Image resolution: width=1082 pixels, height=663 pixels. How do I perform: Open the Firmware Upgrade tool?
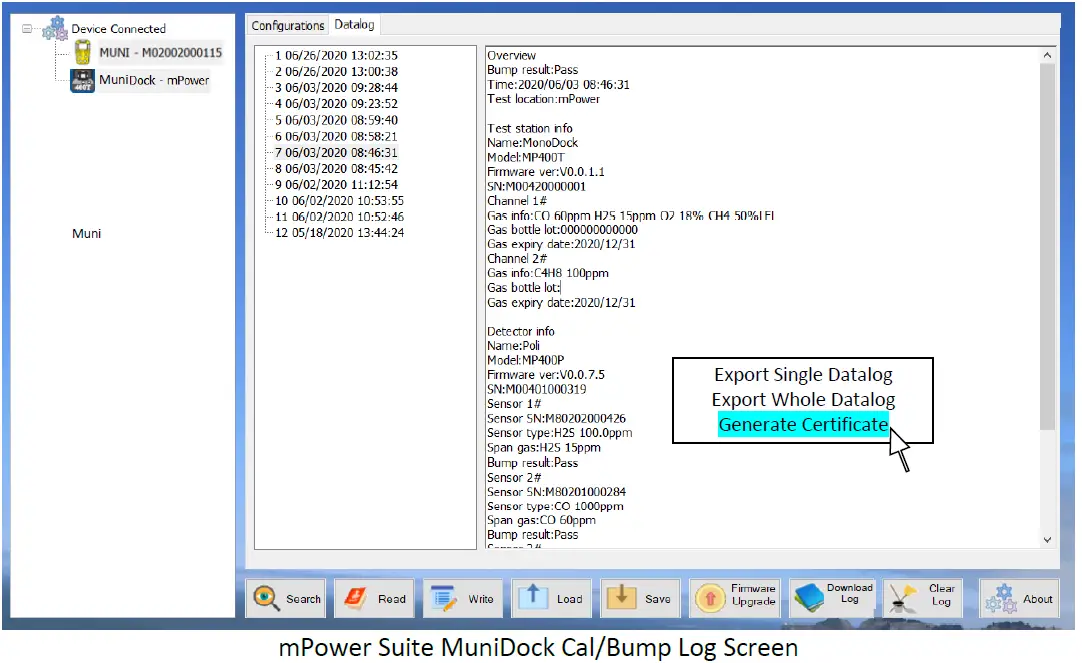tap(736, 597)
